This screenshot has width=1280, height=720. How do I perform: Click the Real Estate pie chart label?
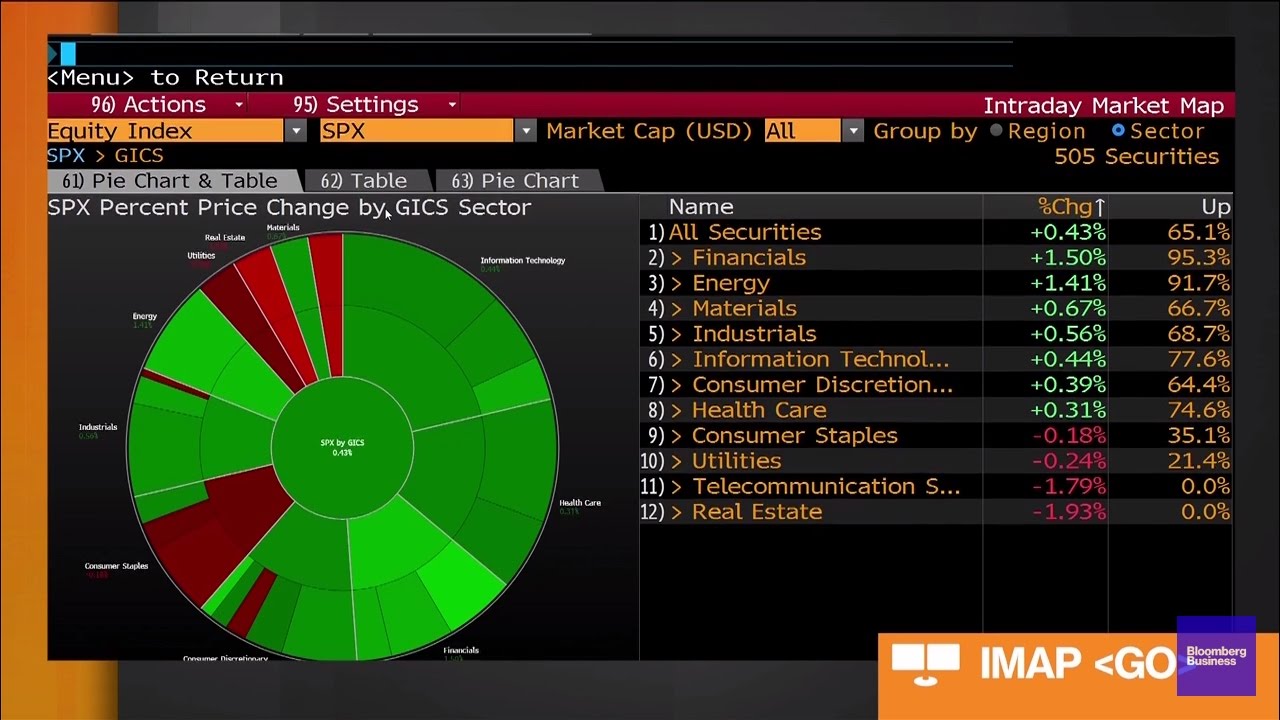point(225,238)
